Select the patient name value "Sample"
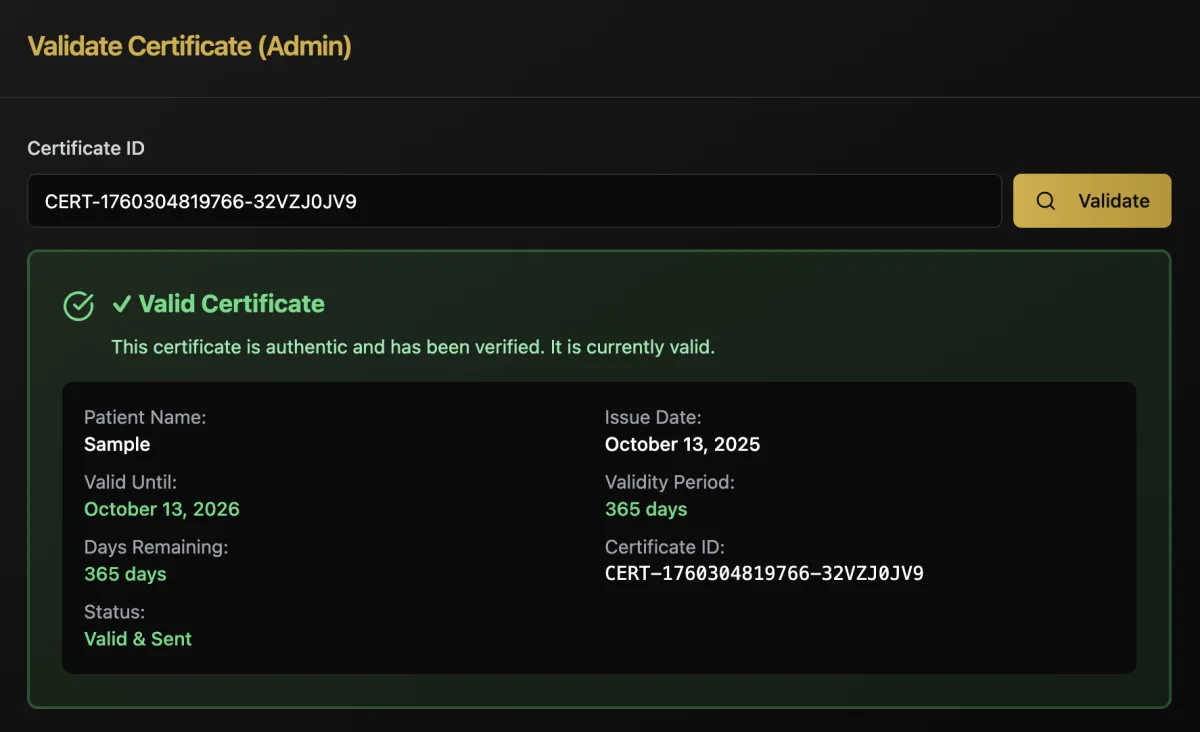This screenshot has height=732, width=1200. [x=117, y=444]
